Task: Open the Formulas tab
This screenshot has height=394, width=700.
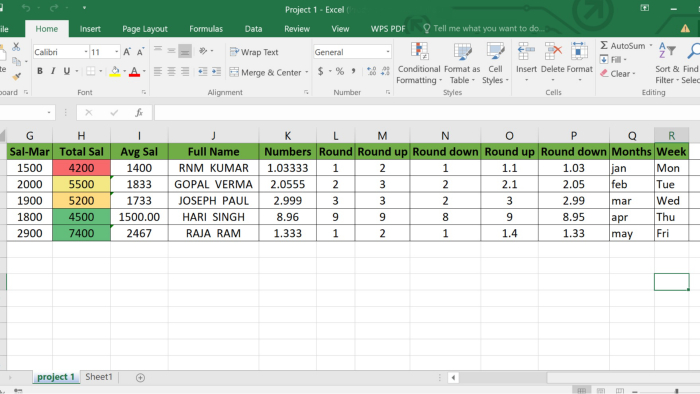Action: pyautogui.click(x=206, y=29)
